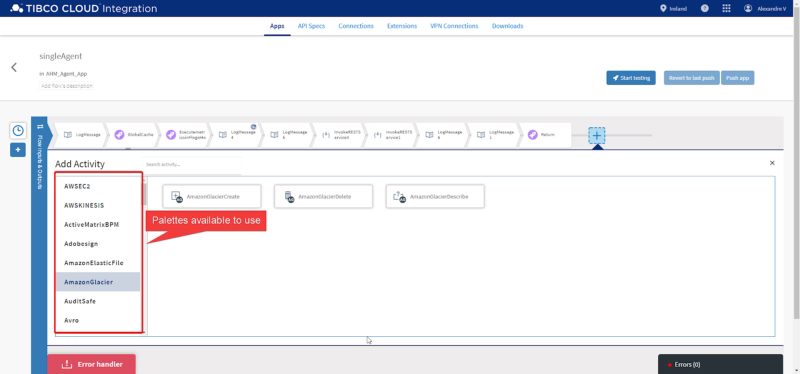The image size is (800, 374).
Task: Expand the Errors (0) panel
Action: [x=720, y=364]
